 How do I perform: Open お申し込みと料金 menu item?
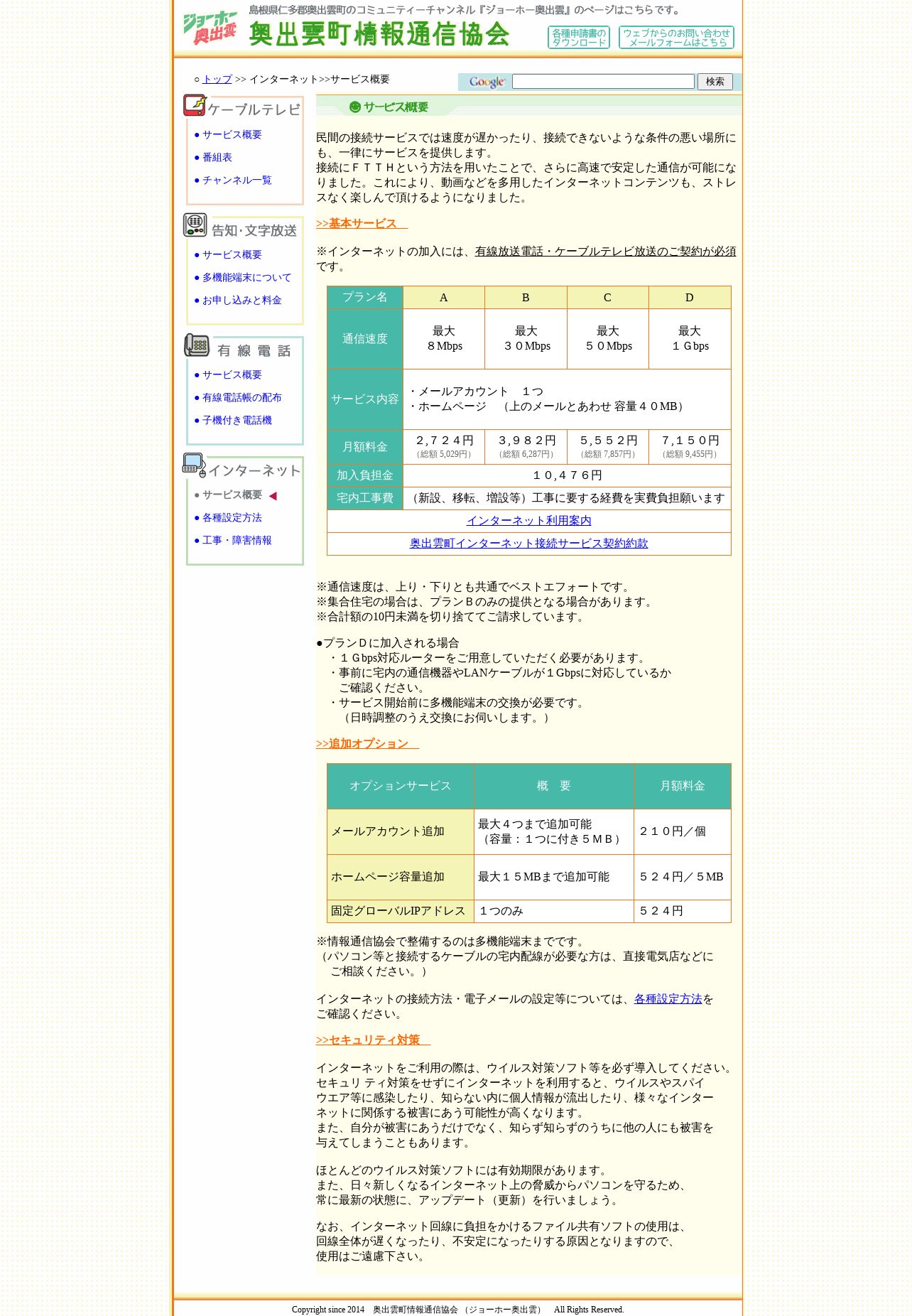click(x=241, y=301)
